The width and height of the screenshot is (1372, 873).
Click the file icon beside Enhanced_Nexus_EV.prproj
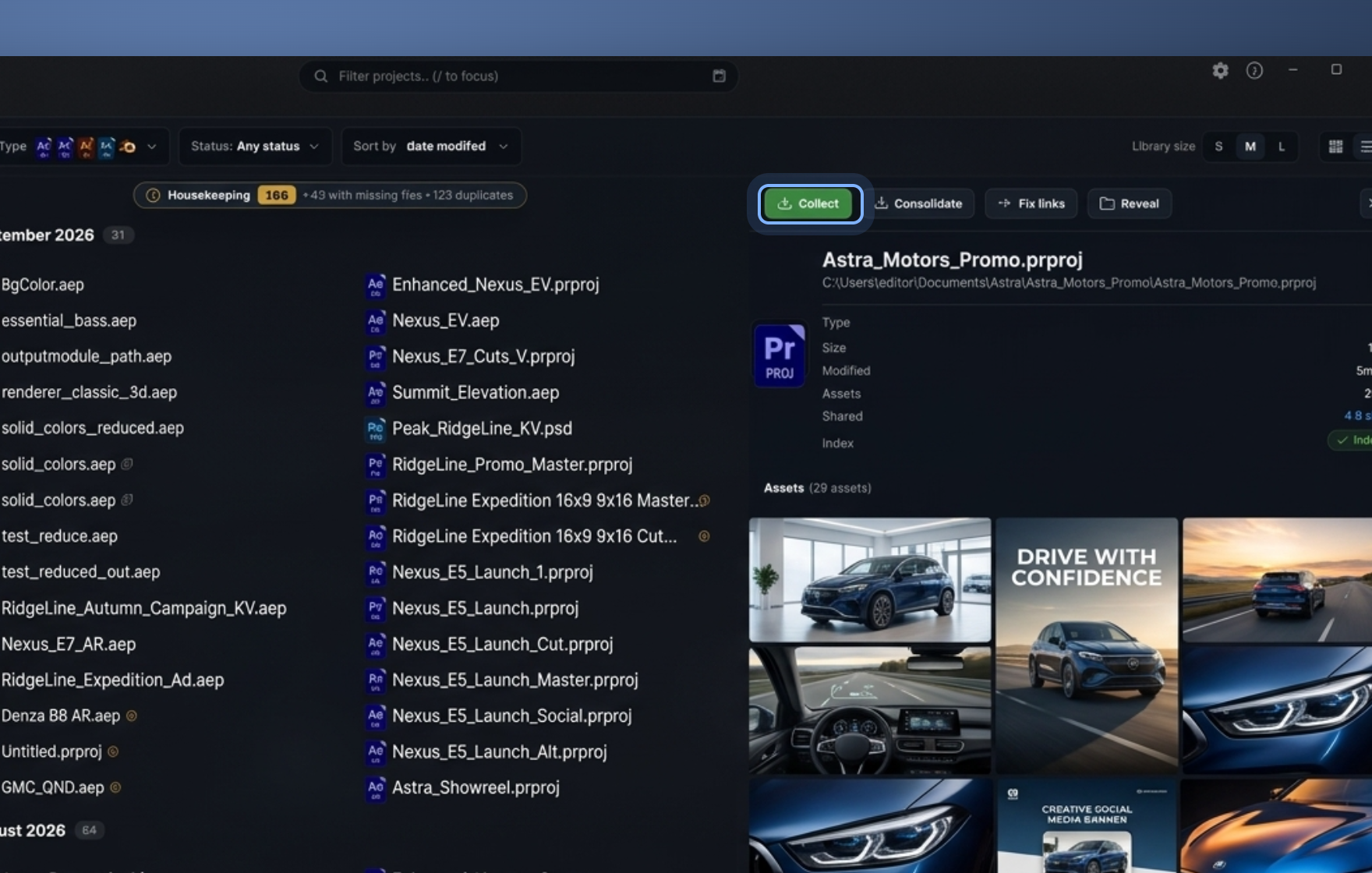click(375, 285)
